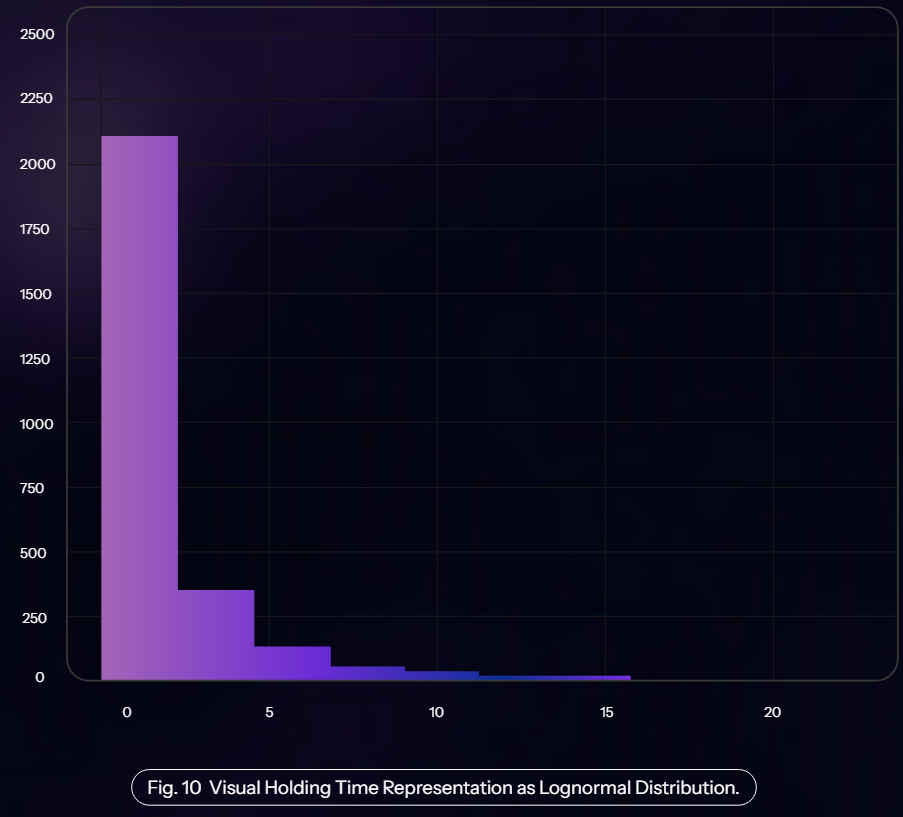Click the Fig. 10 caption pill

click(x=443, y=787)
